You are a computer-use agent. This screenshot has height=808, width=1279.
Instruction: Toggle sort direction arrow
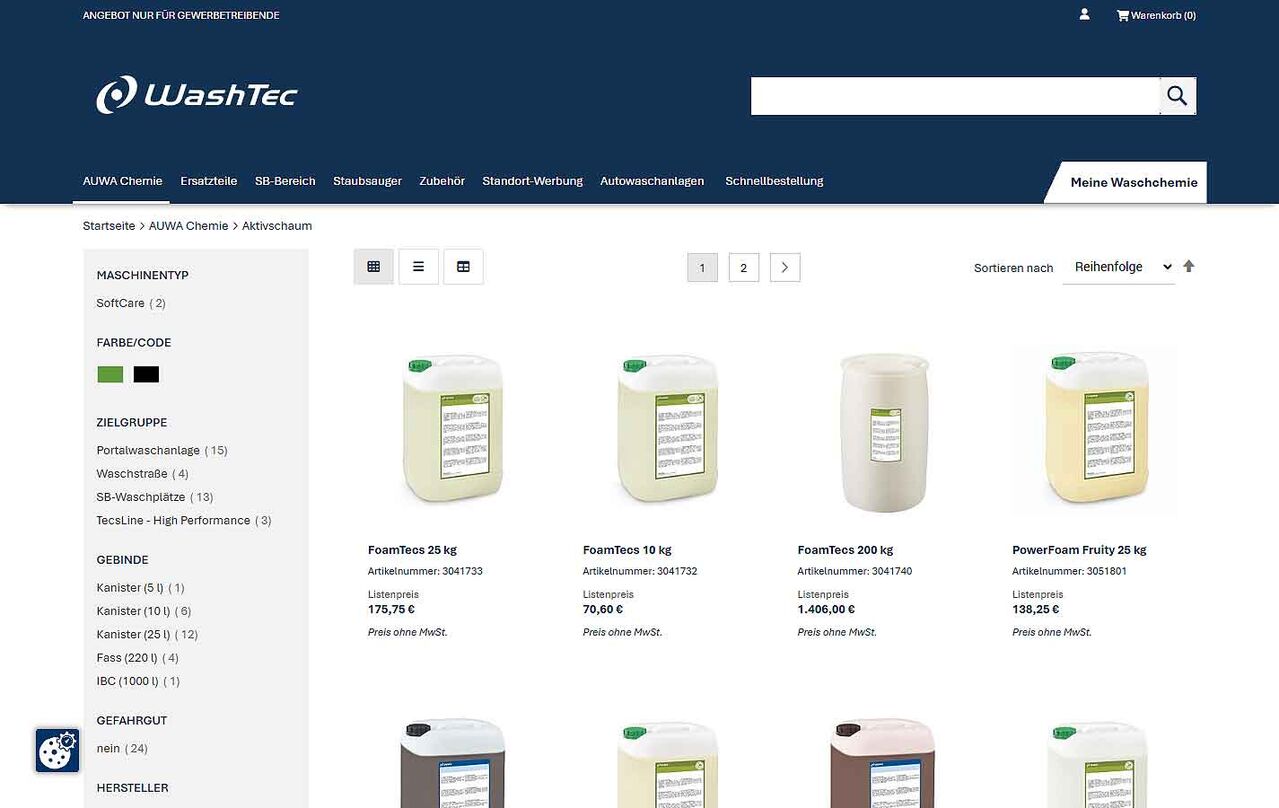tap(1189, 266)
